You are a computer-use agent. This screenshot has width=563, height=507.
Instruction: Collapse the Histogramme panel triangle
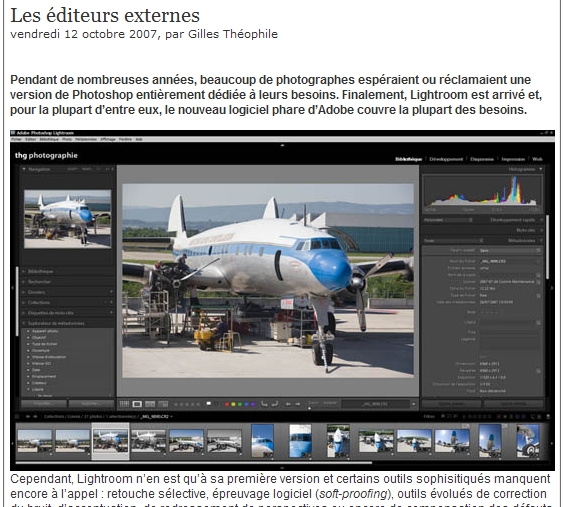tap(540, 169)
